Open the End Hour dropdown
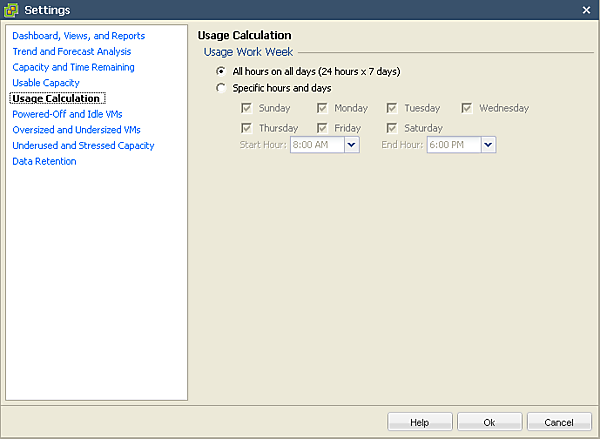The width and height of the screenshot is (600, 439). click(488, 145)
